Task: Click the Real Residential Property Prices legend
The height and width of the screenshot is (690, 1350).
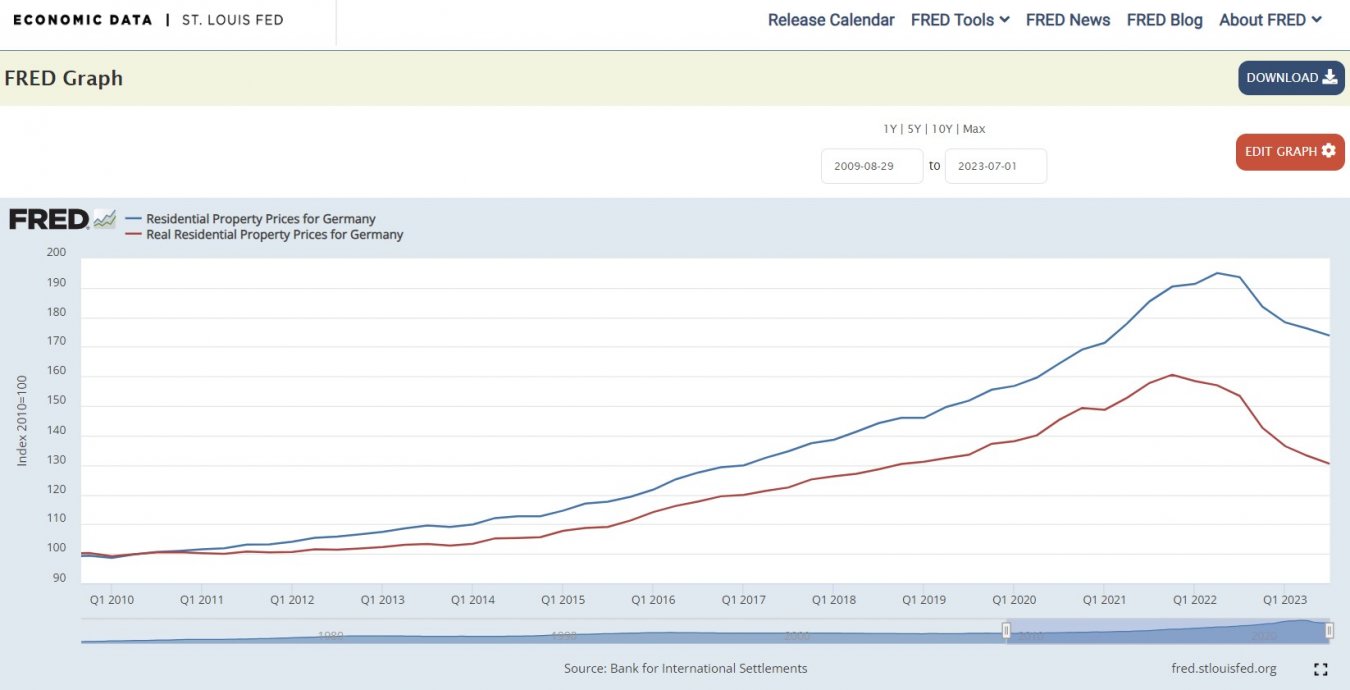Action: (274, 235)
